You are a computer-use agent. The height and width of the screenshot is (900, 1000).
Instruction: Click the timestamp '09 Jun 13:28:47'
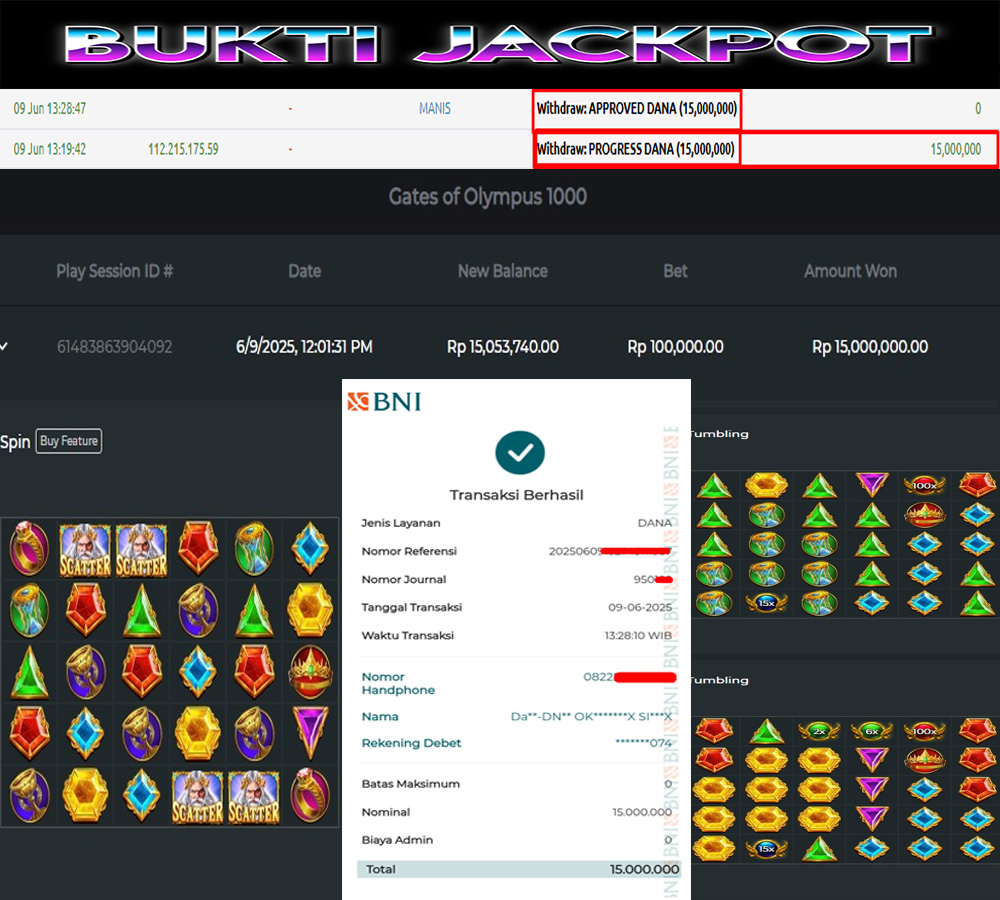click(x=50, y=108)
